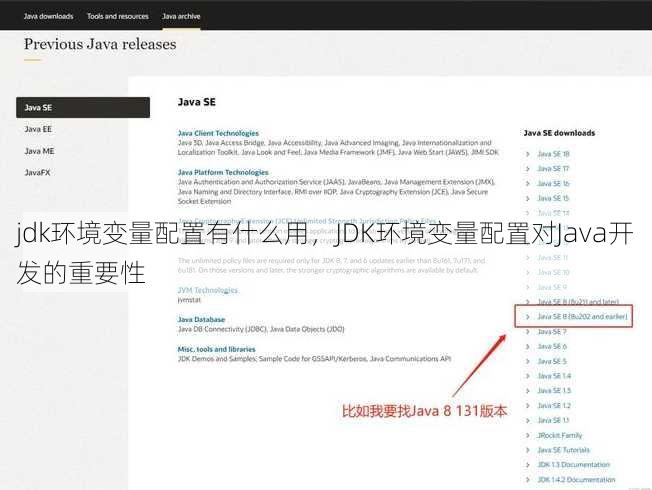This screenshot has height=490, width=652.
Task: Open the Java SE 1.4 download link
Action: coord(554,376)
